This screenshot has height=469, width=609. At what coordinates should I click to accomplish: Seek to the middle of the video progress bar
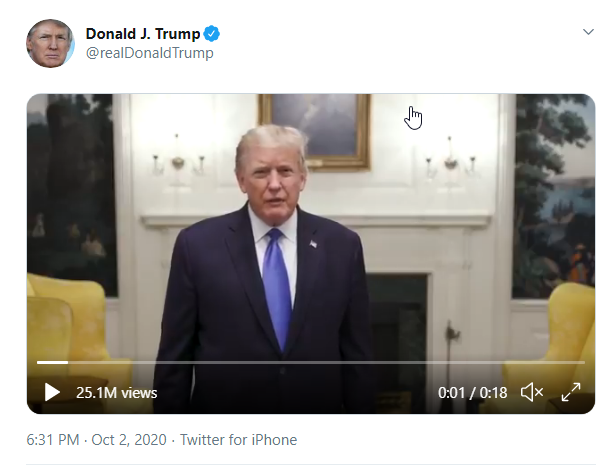pyautogui.click(x=311, y=362)
